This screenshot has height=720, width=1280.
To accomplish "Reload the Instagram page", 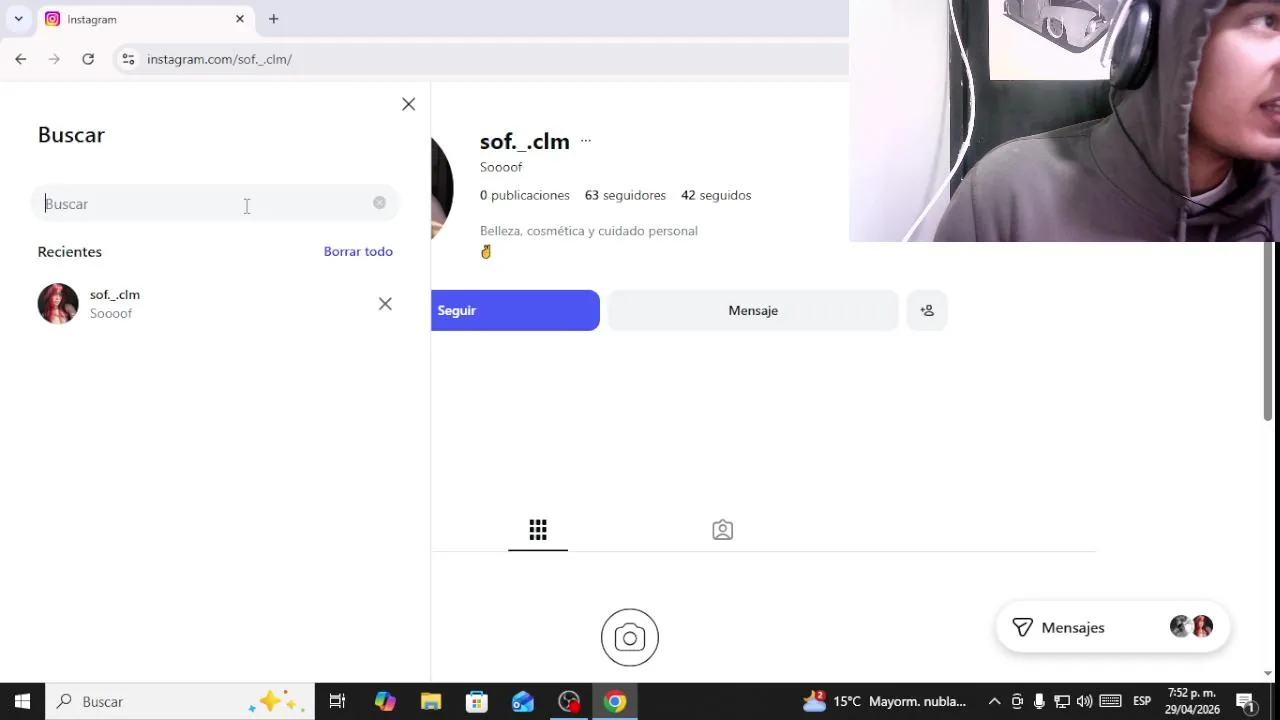I will (x=88, y=59).
